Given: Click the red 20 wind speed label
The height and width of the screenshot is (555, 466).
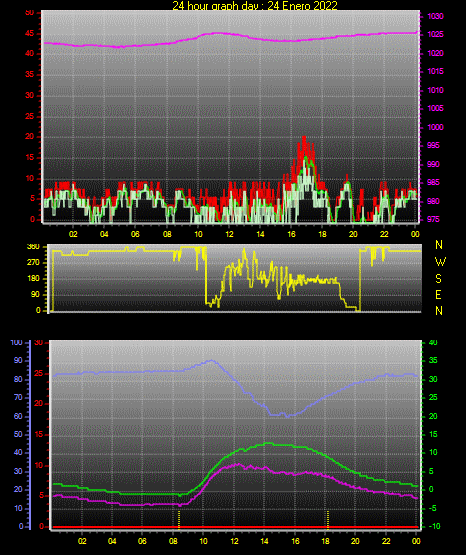Looking at the screenshot, I should (30, 137).
